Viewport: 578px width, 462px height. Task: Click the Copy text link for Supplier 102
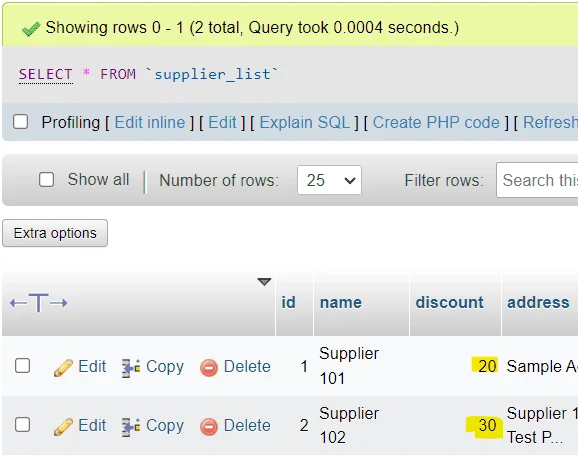(165, 426)
